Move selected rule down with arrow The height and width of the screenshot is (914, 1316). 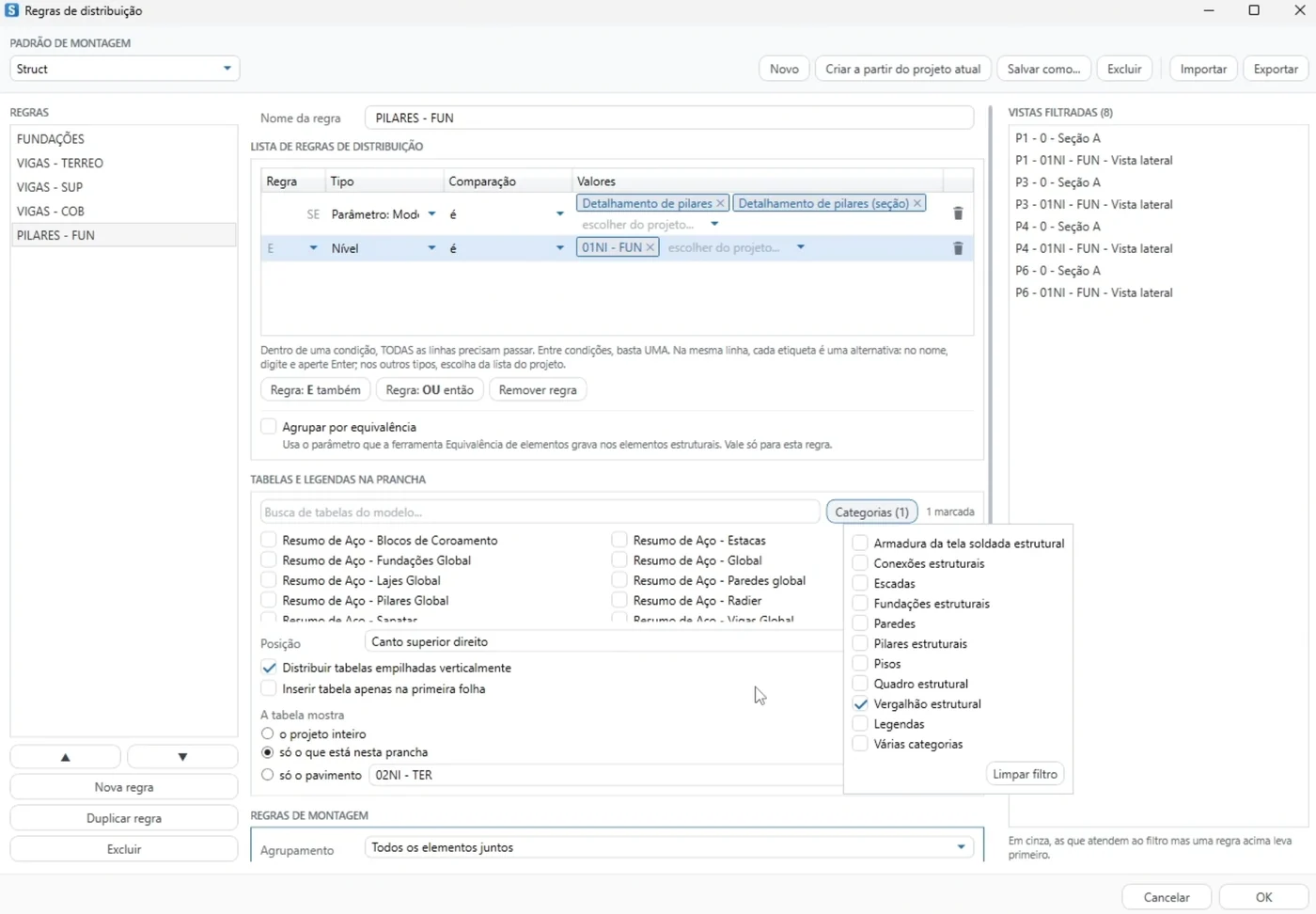(x=182, y=757)
